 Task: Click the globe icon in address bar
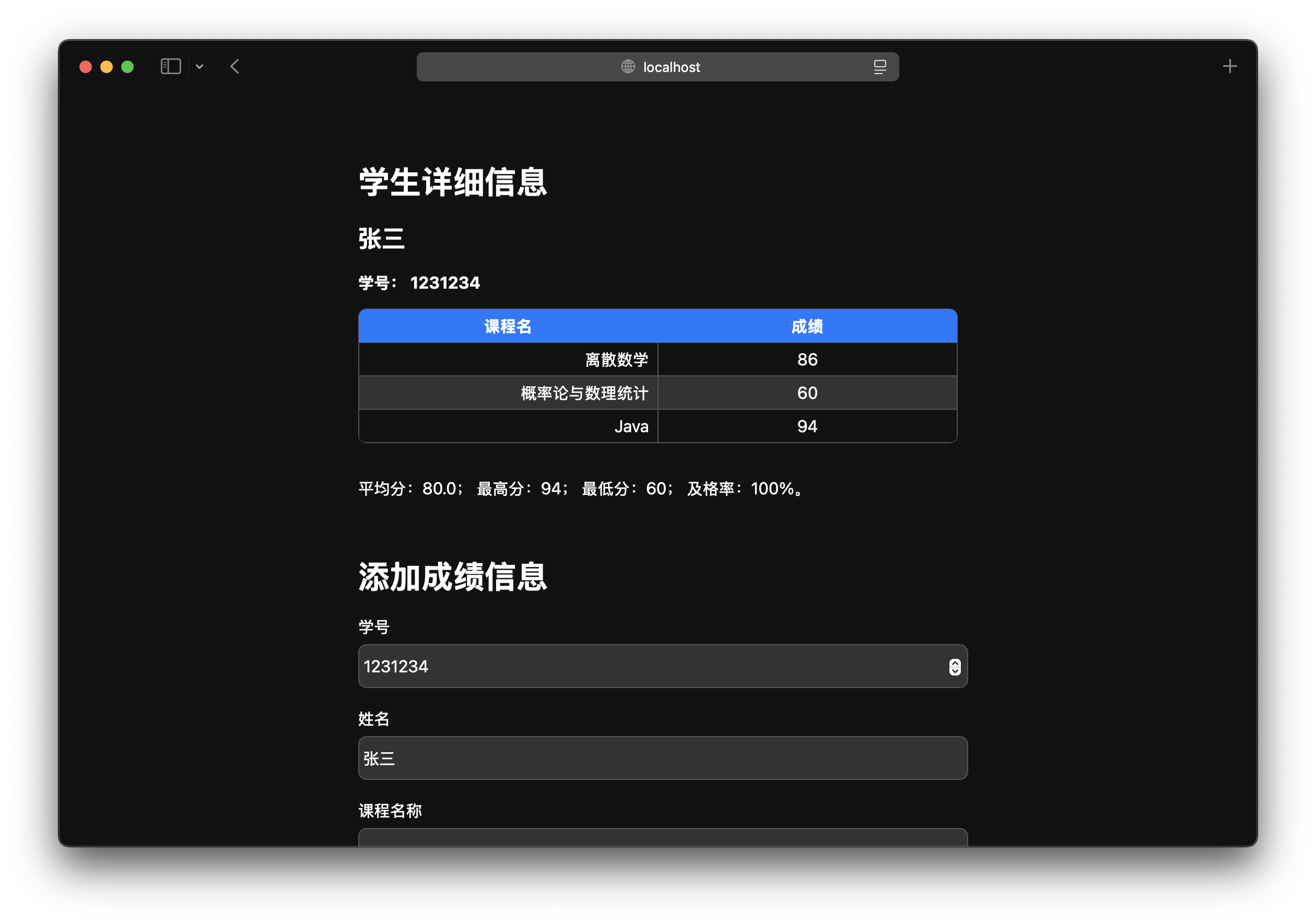click(628, 66)
